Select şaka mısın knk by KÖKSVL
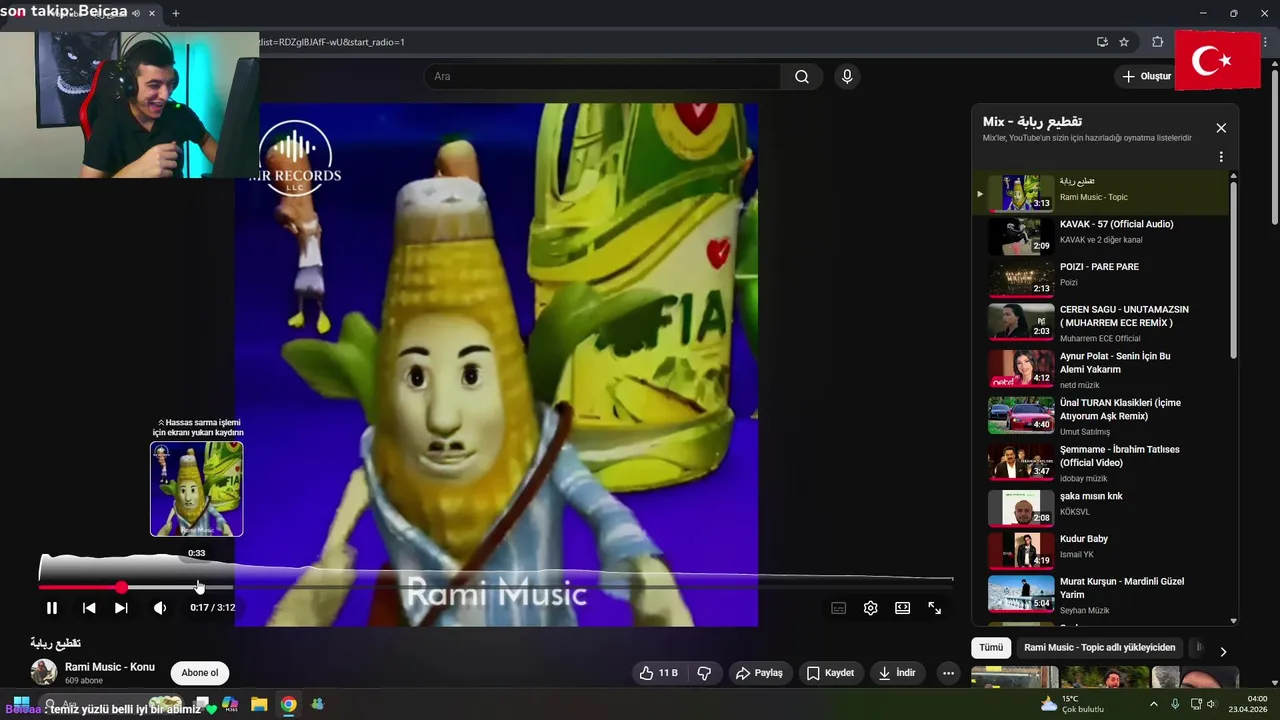The image size is (1280, 720). (x=1100, y=507)
